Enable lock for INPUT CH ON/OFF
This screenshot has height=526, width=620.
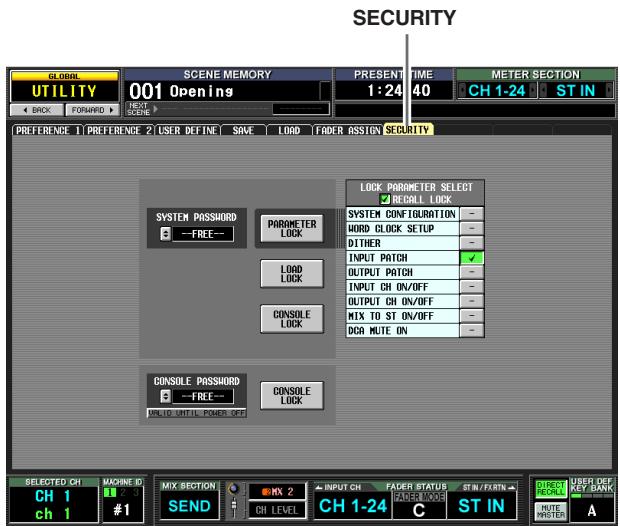tap(471, 287)
